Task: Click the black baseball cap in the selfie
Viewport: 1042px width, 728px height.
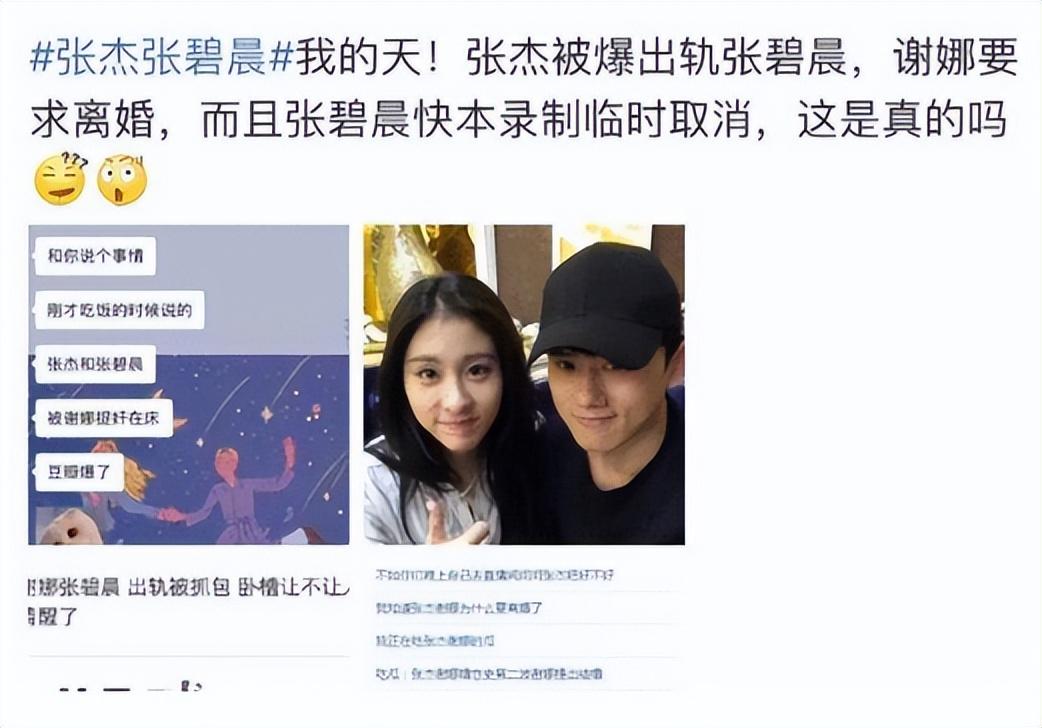Action: 605,306
